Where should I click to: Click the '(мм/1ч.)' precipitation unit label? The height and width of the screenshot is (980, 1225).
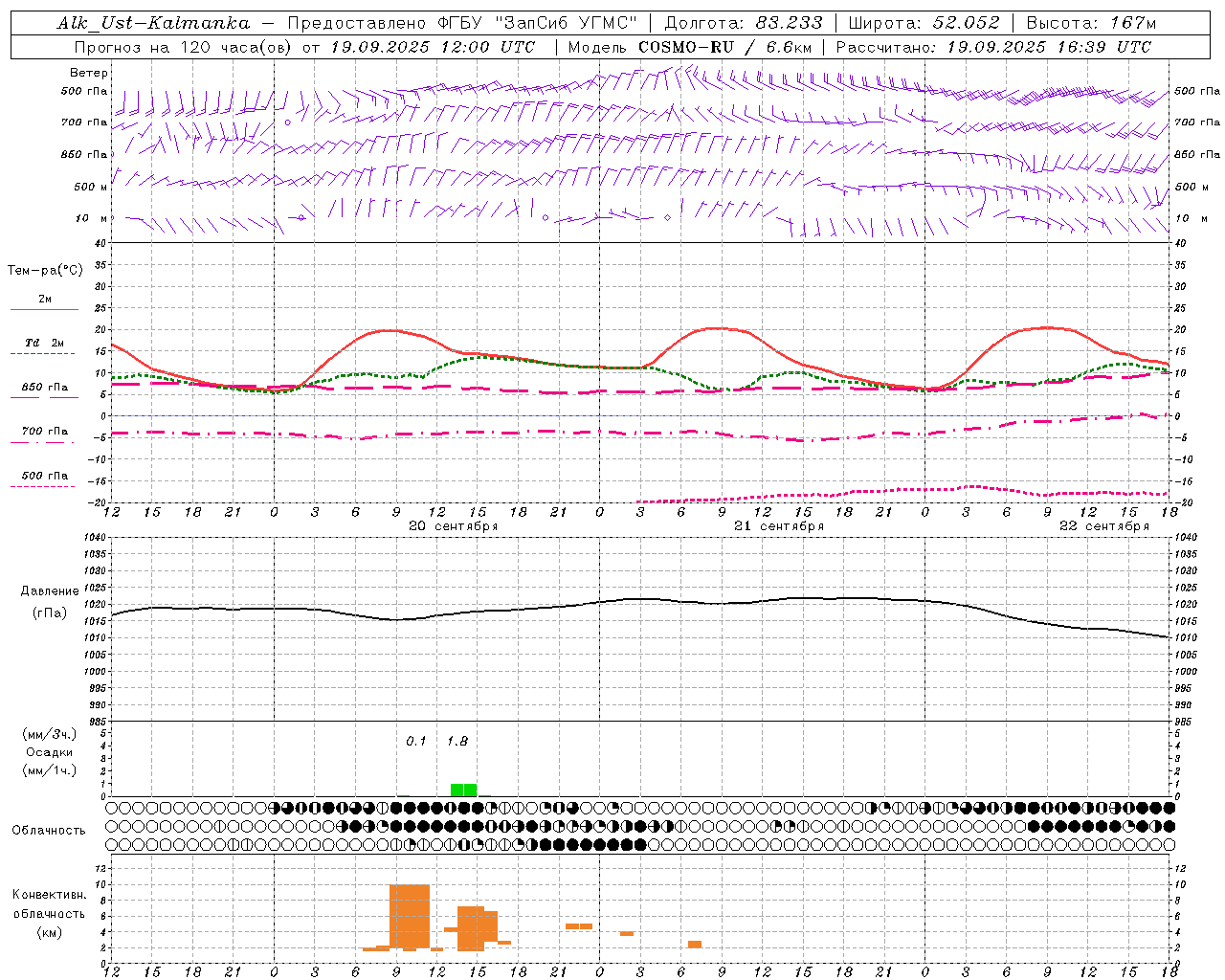click(49, 770)
